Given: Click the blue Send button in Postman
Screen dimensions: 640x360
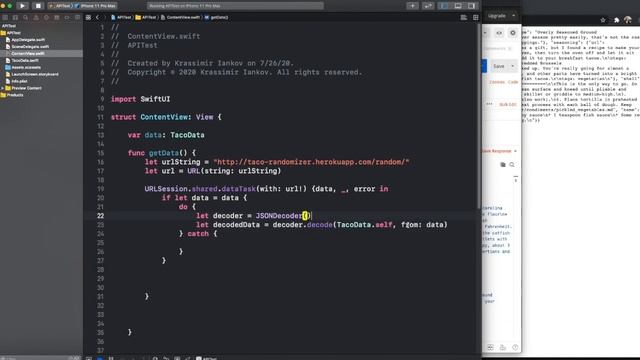Looking at the screenshot, I should 484,66.
